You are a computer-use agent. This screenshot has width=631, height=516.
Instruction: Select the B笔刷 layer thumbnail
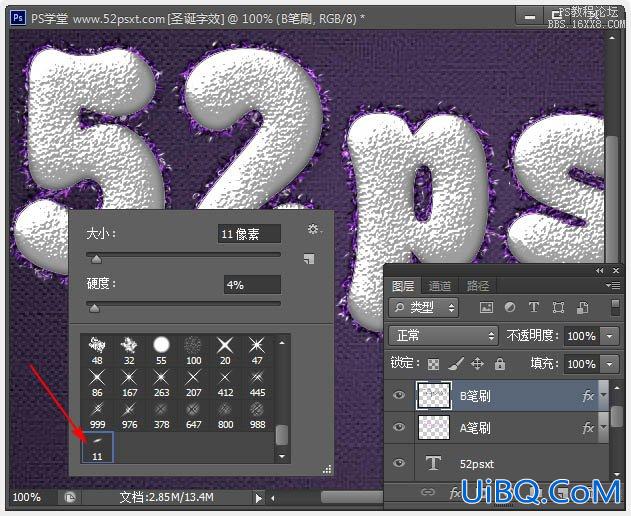click(434, 395)
